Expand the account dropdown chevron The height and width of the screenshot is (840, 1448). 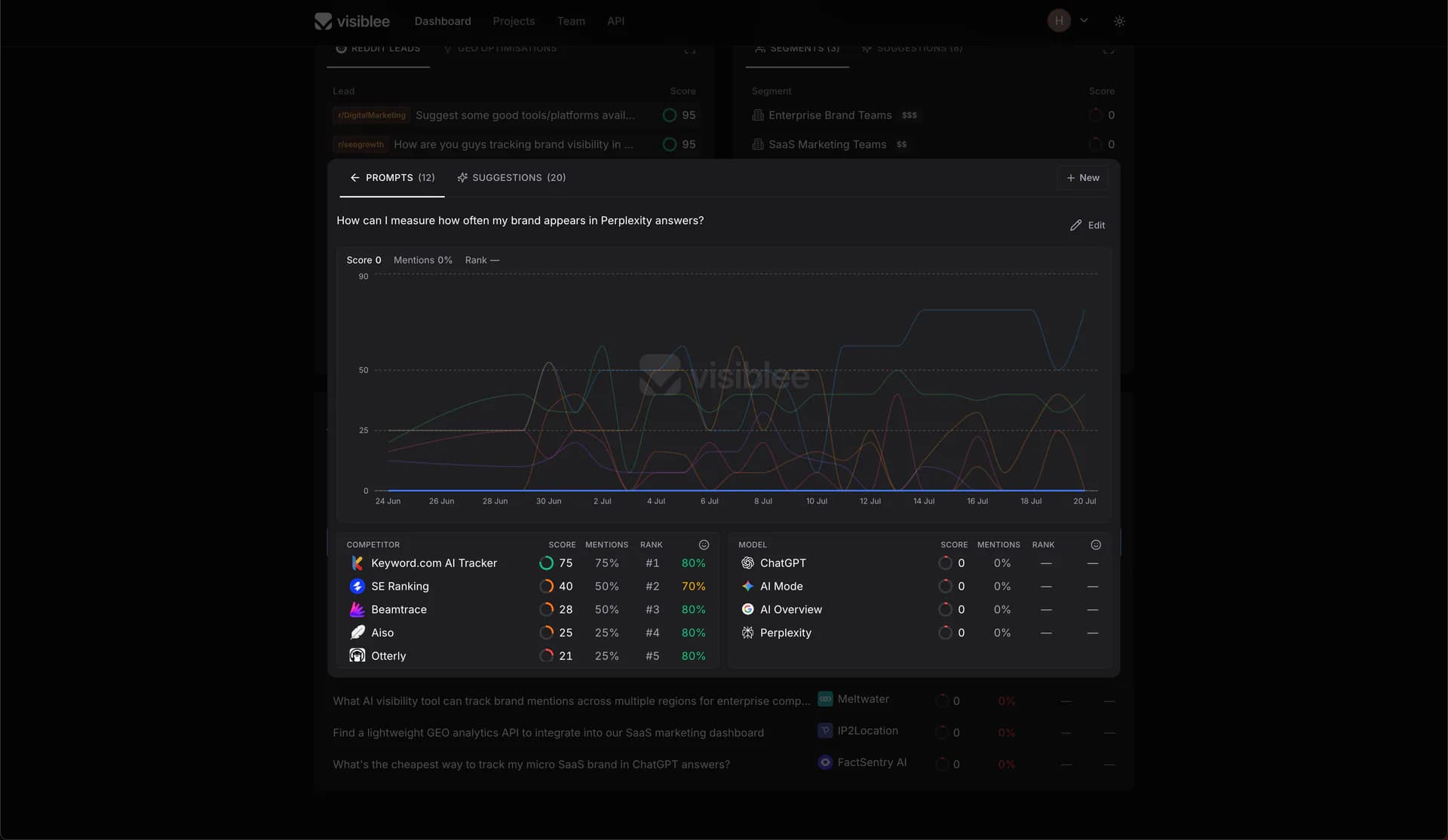click(x=1084, y=20)
